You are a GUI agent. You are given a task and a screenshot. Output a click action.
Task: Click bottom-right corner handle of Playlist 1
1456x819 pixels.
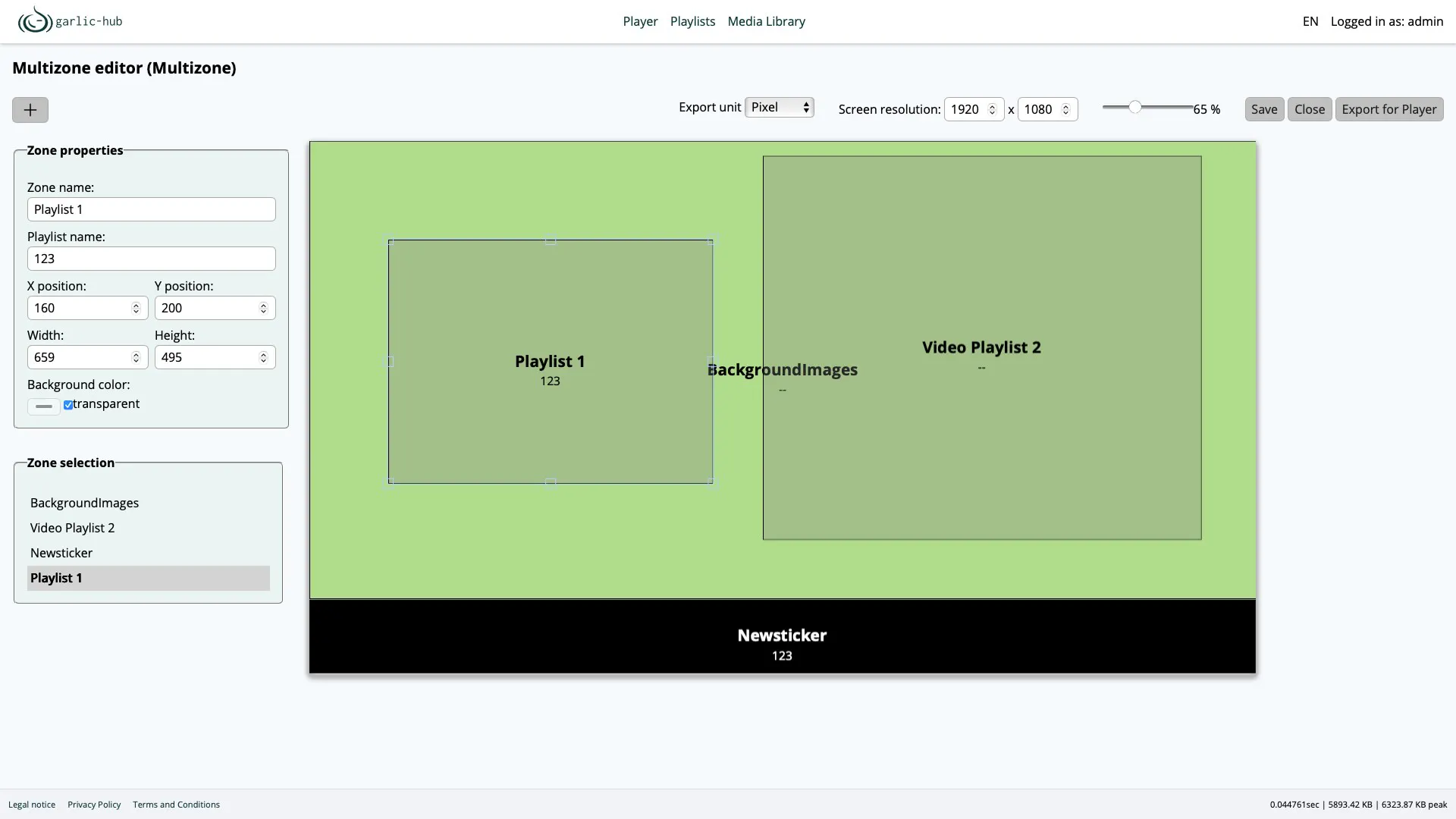(711, 482)
